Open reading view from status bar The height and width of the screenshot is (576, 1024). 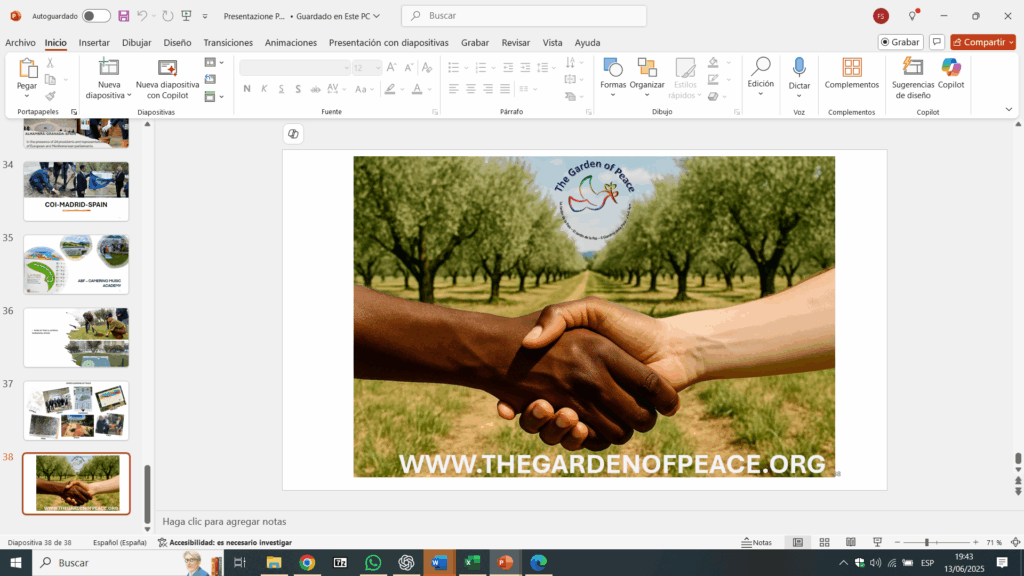850,542
